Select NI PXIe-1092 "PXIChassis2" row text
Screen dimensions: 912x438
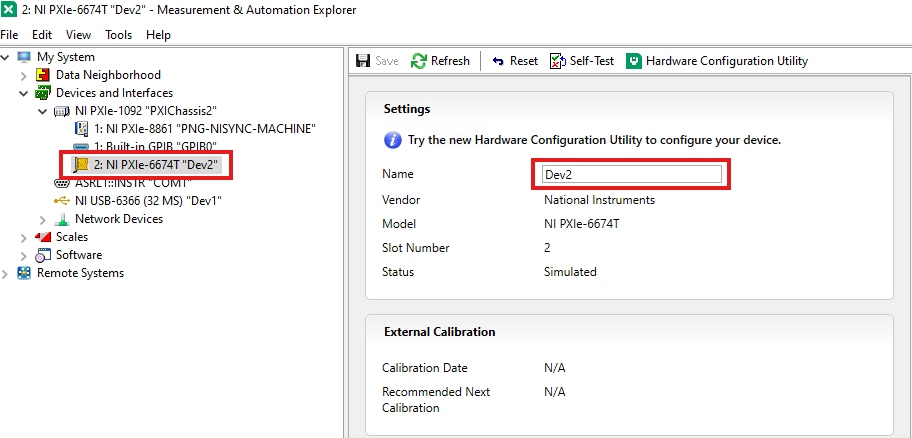pyautogui.click(x=147, y=111)
